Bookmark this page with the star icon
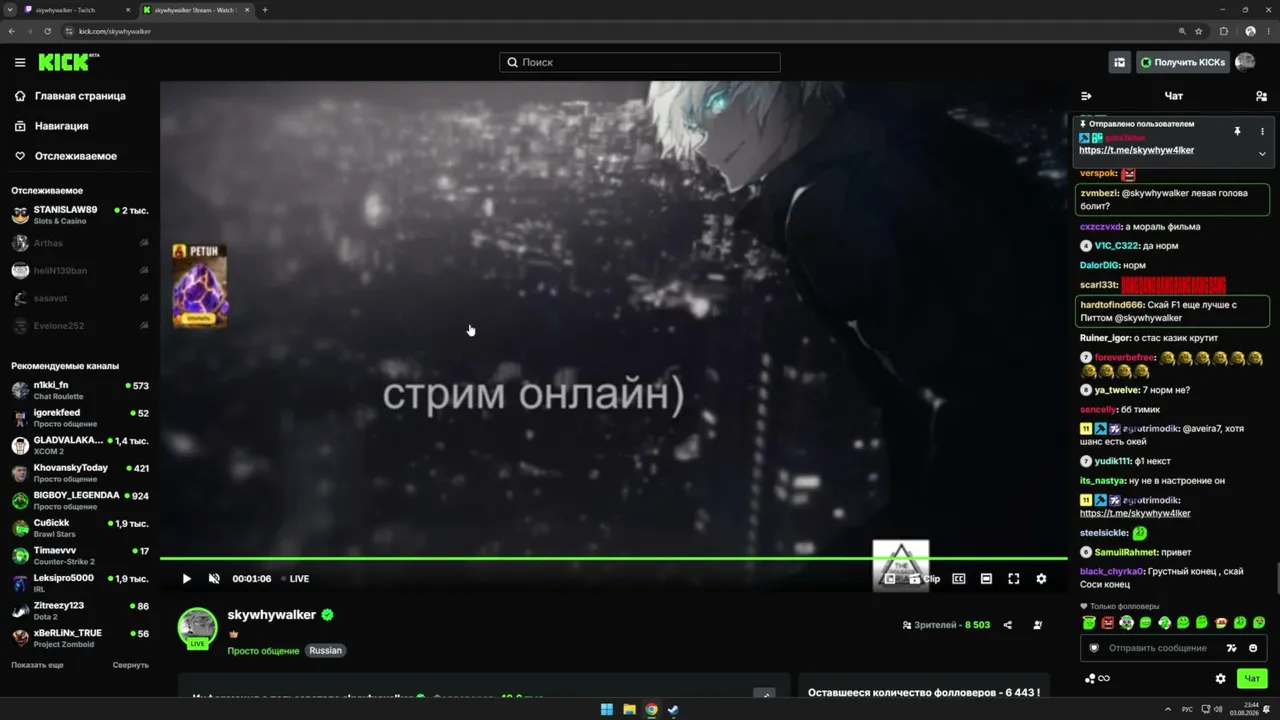This screenshot has width=1280, height=720. (x=1198, y=31)
